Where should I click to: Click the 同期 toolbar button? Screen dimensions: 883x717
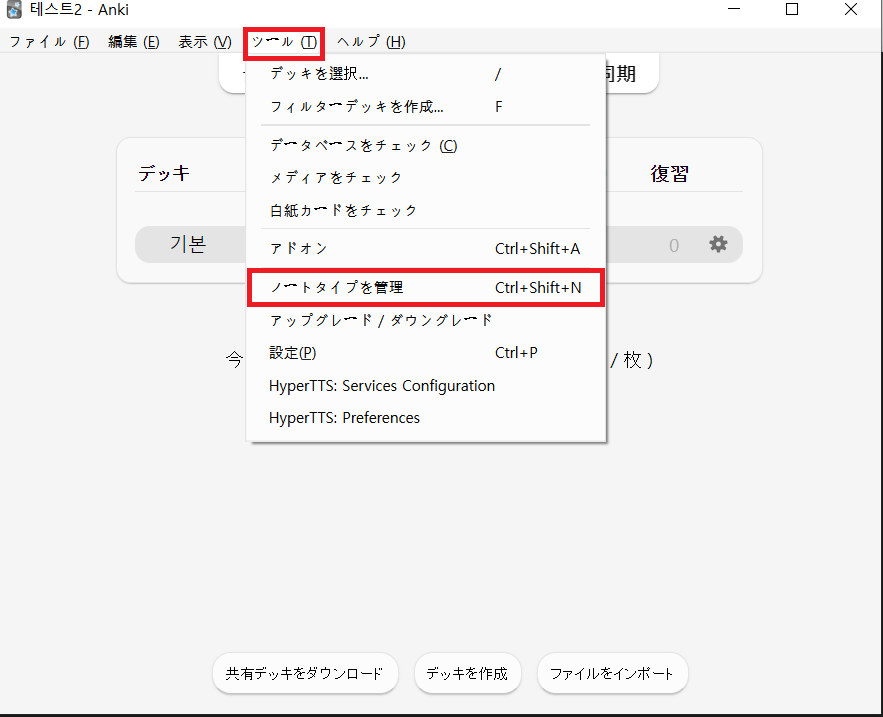[621, 74]
